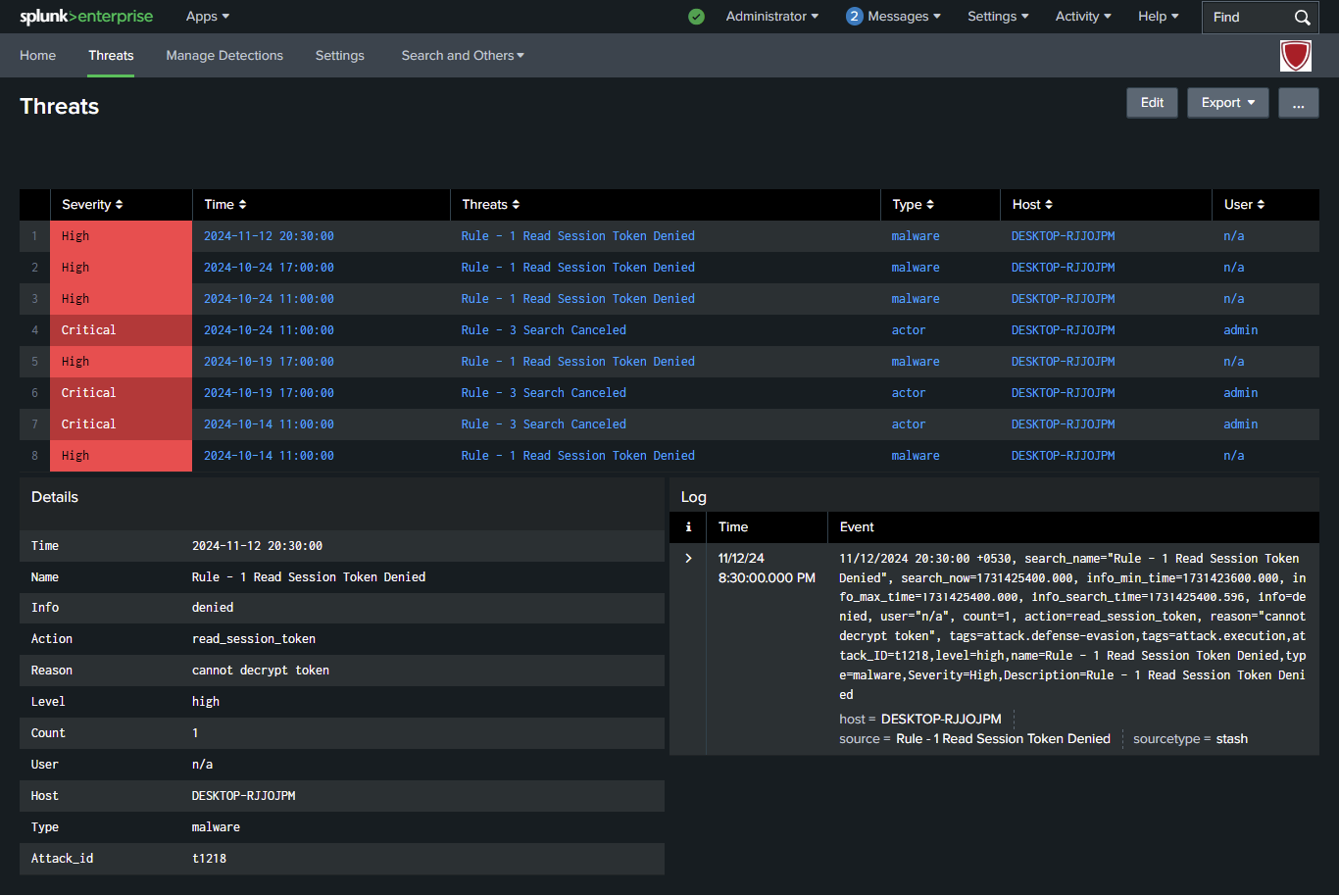Click the High severity cell in row 1
Image resolution: width=1339 pixels, height=896 pixels.
[121, 236]
